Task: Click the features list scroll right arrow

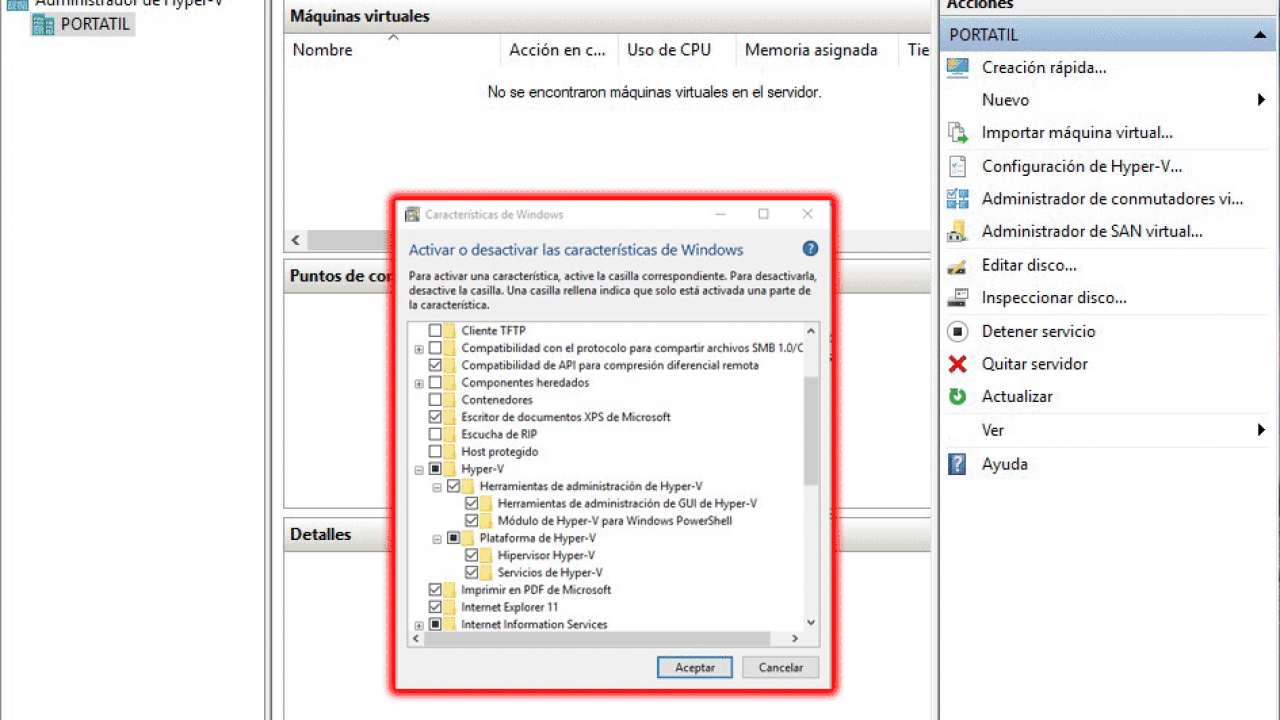Action: click(796, 638)
